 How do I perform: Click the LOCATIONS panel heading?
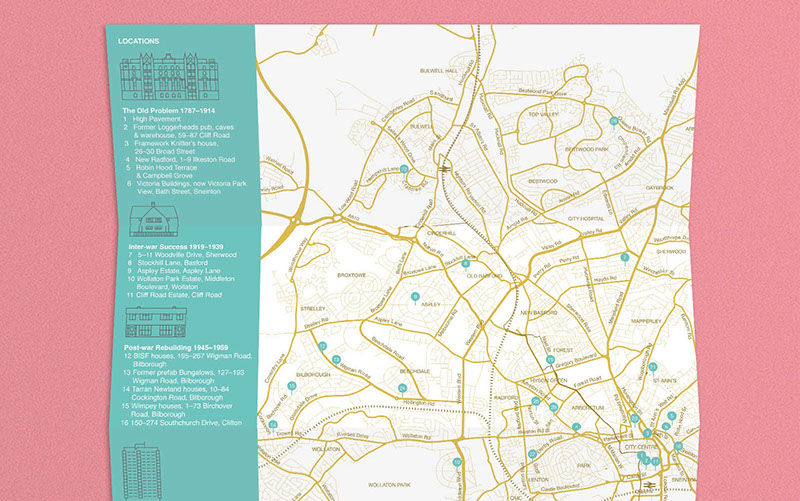[x=138, y=41]
